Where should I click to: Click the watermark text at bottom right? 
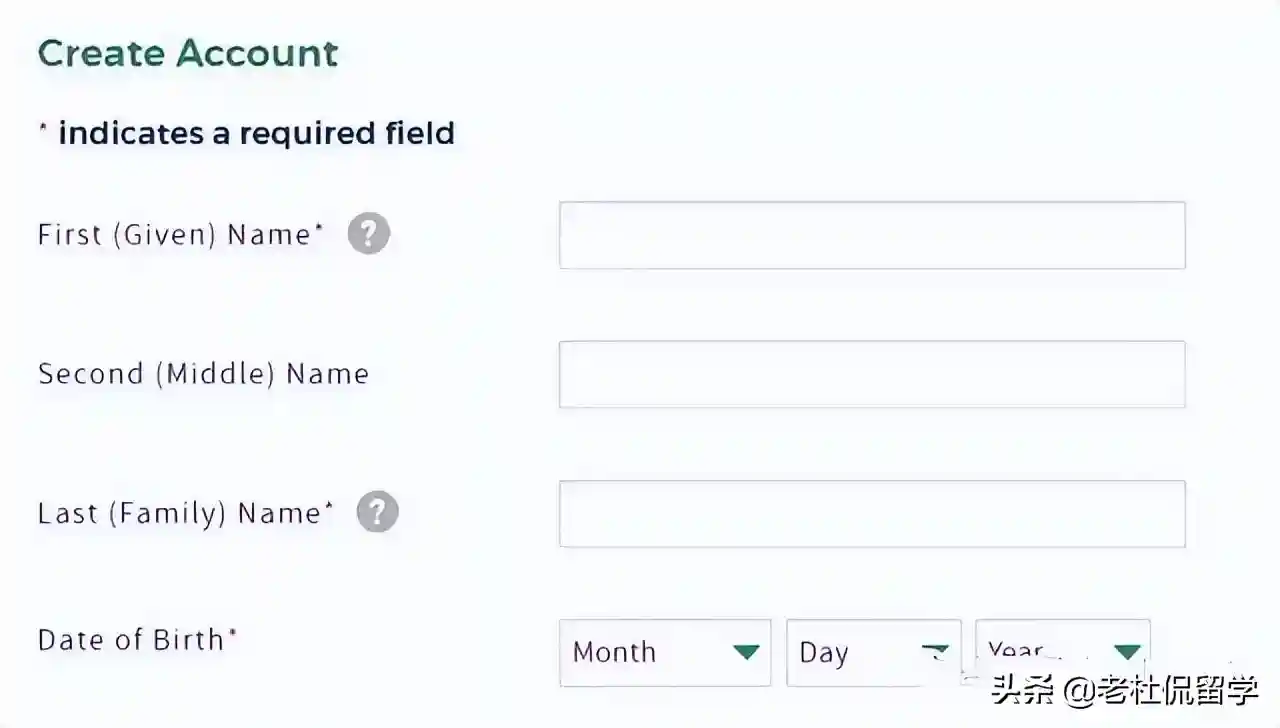(1124, 690)
